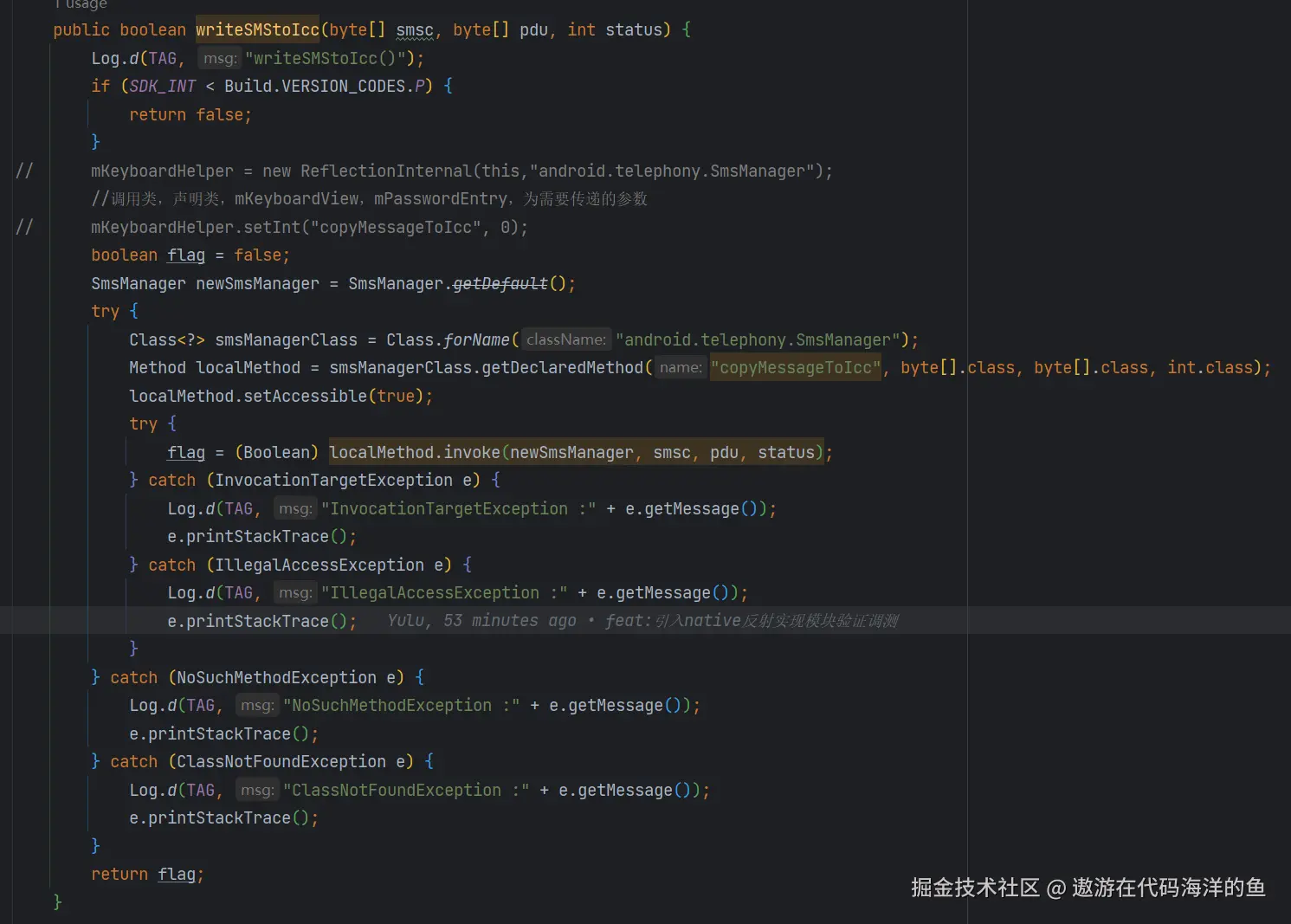Select Build.VERSION_CODES.P in the if condition
This screenshot has width=1291, height=924.
(x=324, y=87)
